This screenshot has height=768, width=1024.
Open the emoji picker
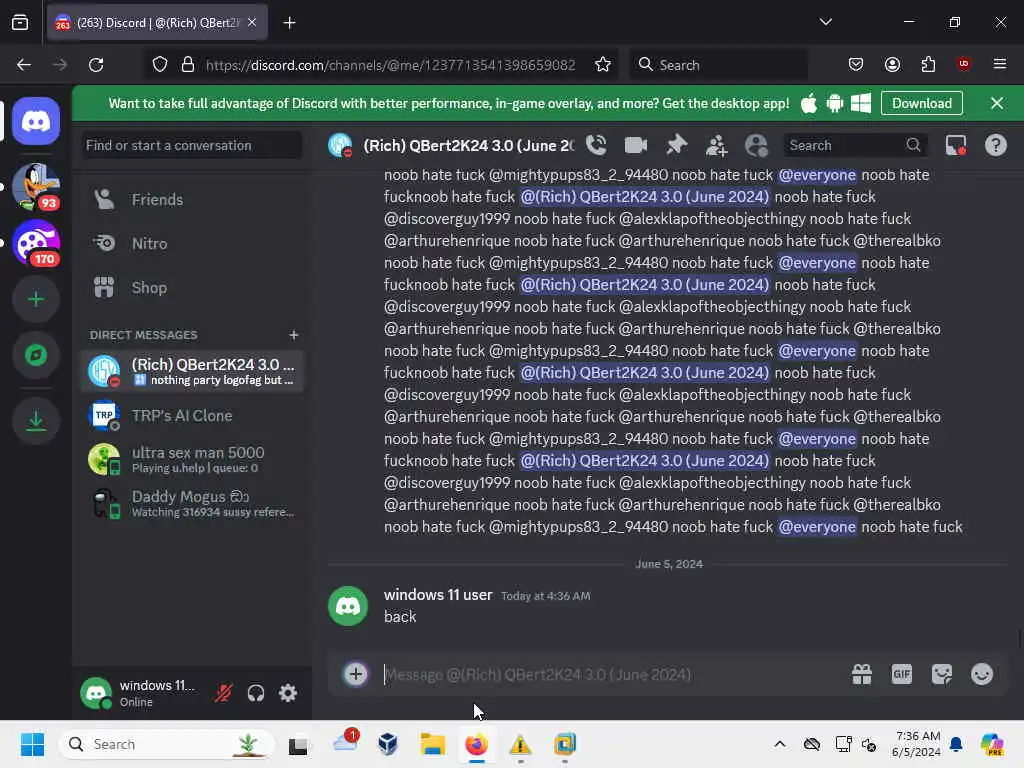[x=982, y=674]
